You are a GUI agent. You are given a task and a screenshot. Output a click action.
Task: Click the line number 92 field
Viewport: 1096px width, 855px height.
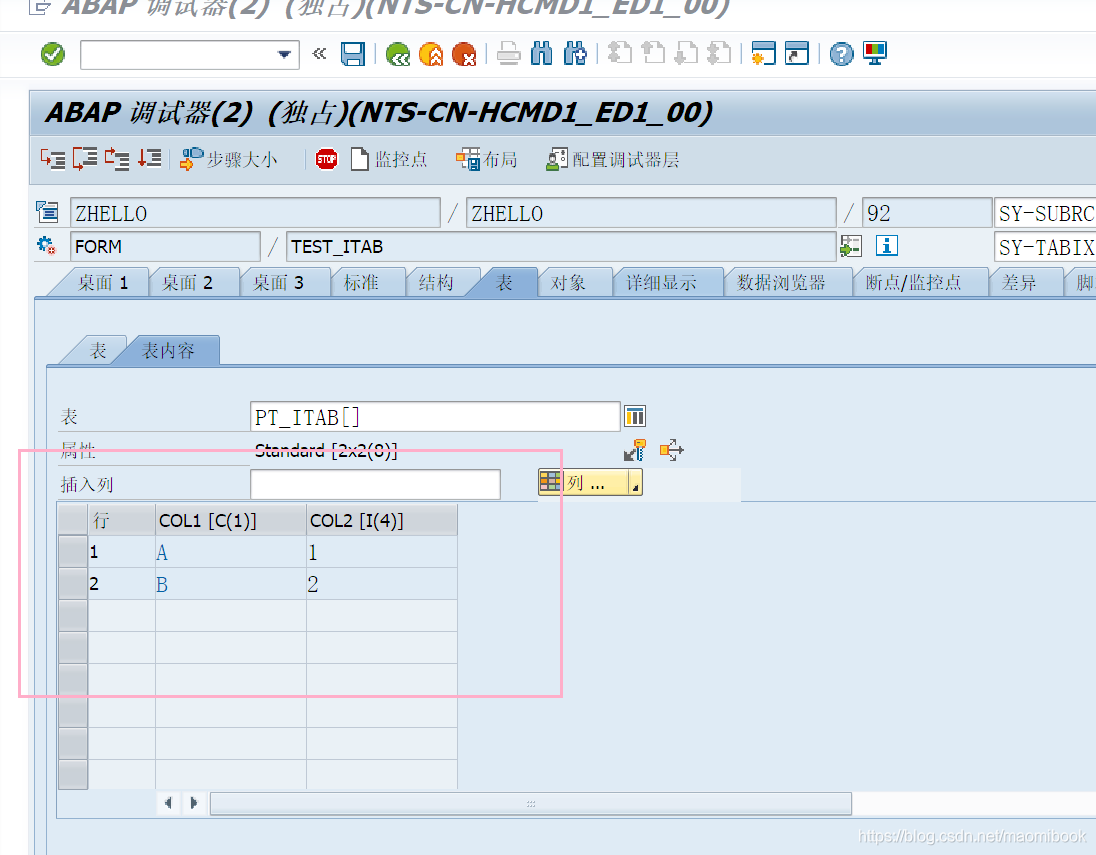(927, 213)
